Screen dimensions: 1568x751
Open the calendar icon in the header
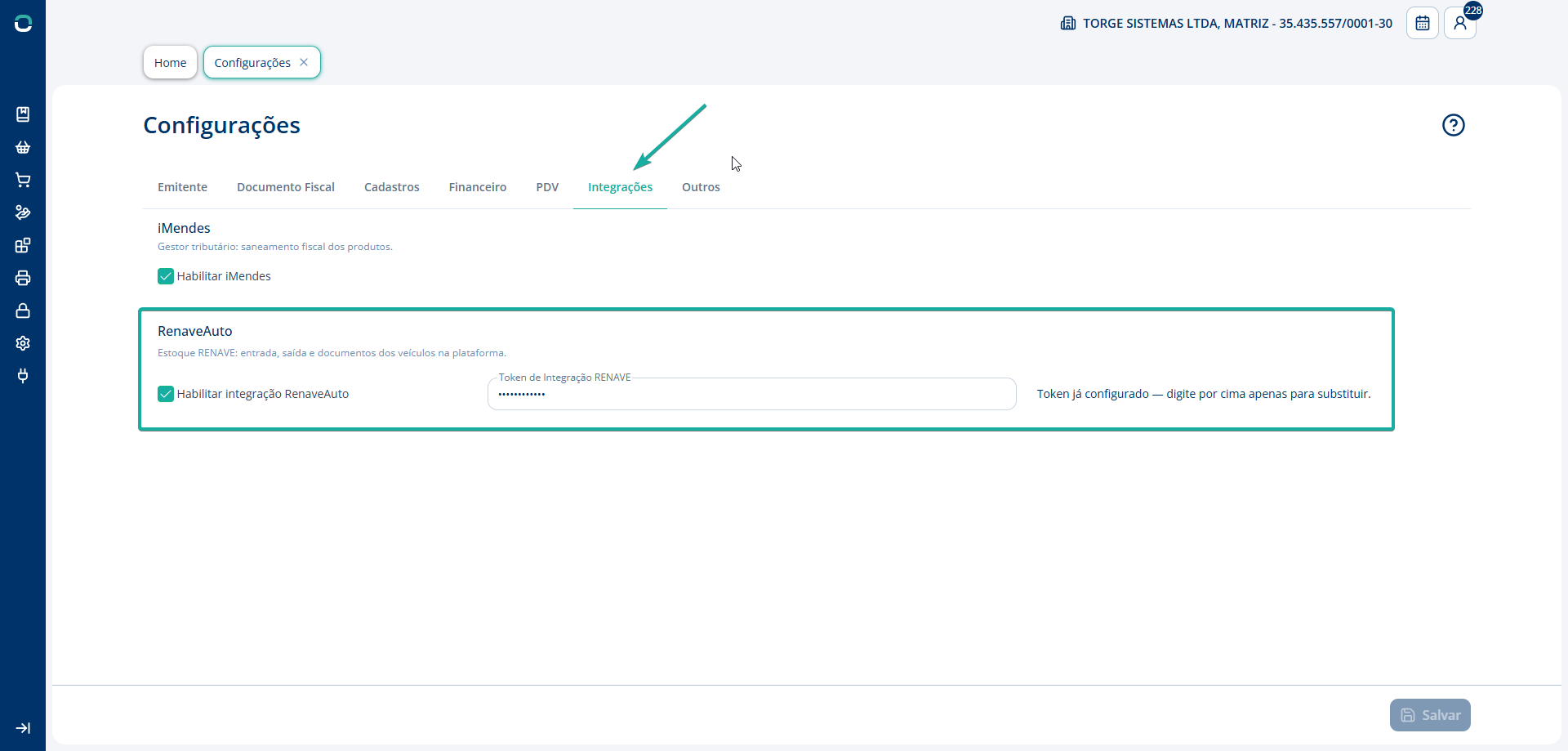[x=1423, y=23]
